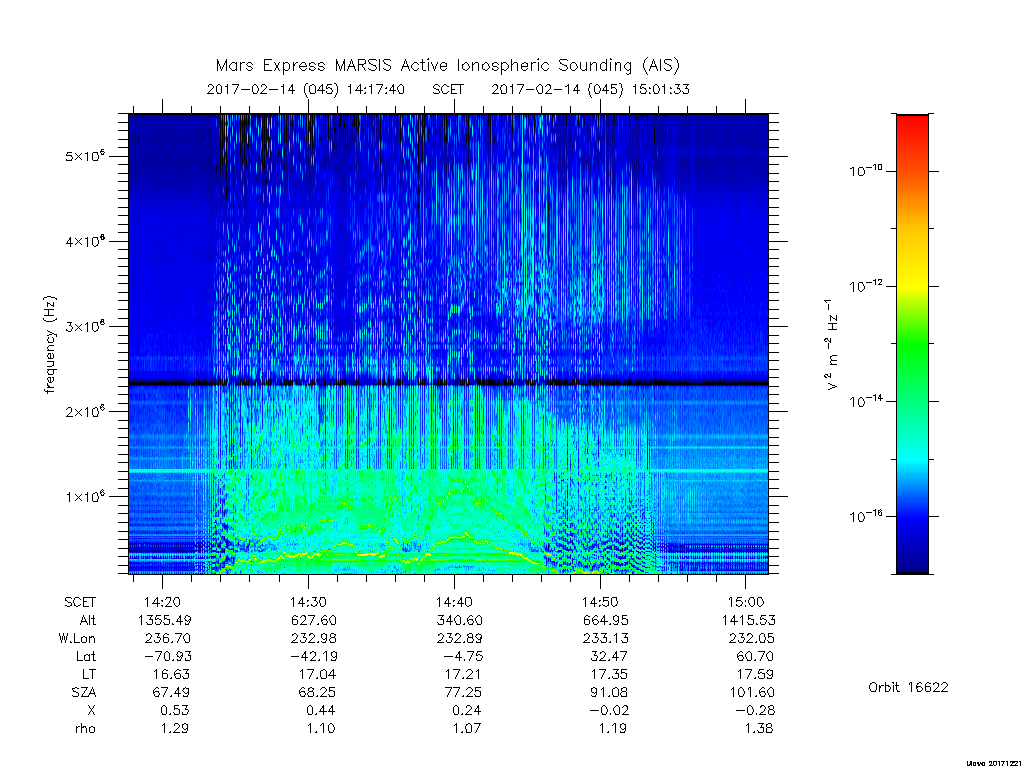The image size is (1024, 768).
Task: Click the 5×10^6 frequency tick label
Action: click(86, 157)
